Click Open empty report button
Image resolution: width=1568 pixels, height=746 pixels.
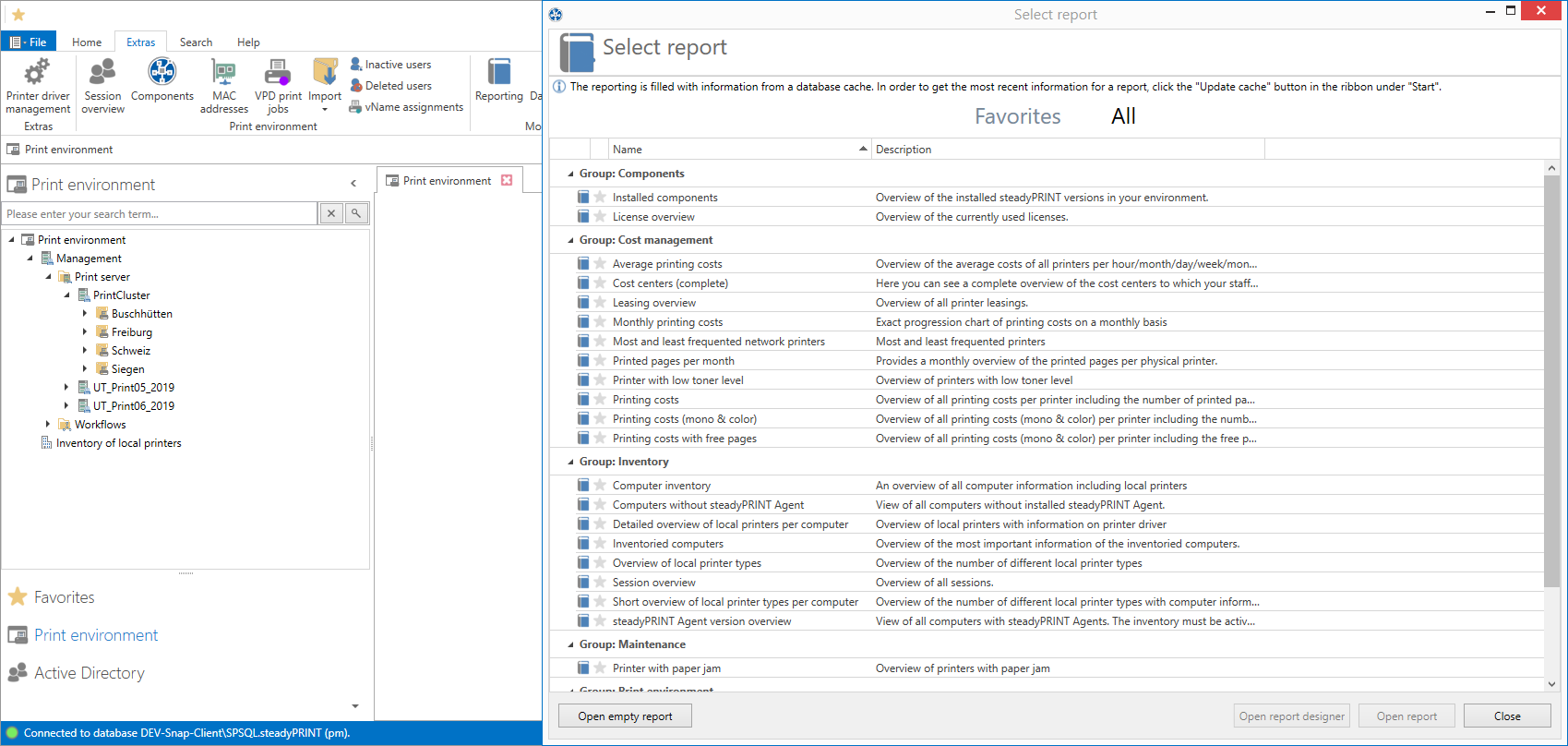click(x=625, y=716)
